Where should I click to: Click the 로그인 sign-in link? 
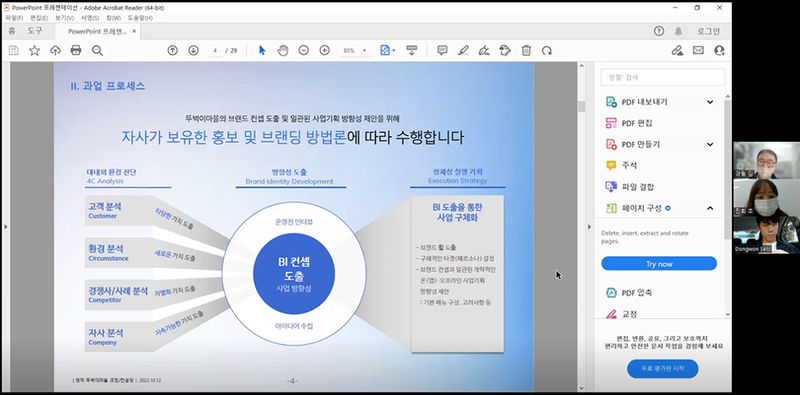[x=708, y=31]
